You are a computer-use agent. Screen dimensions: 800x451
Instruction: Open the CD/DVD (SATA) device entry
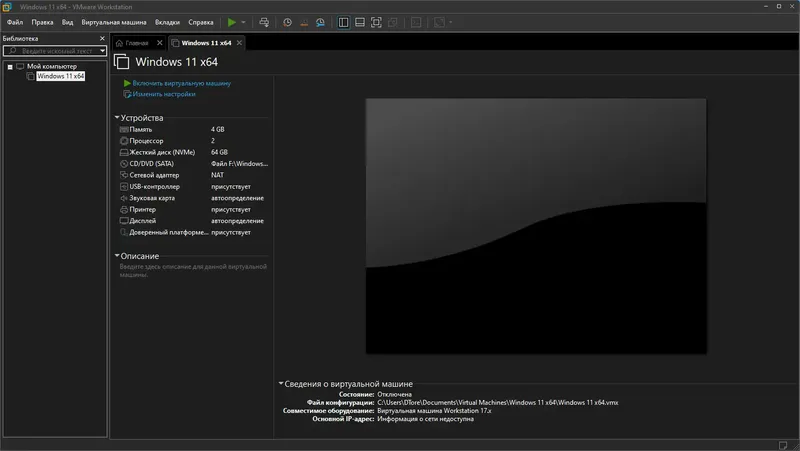(x=151, y=163)
